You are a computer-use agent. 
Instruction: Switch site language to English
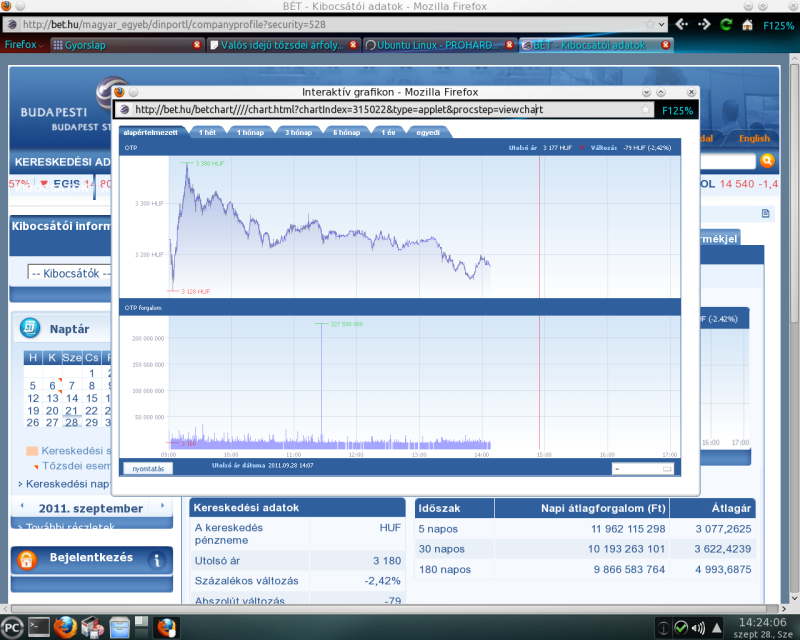[754, 138]
